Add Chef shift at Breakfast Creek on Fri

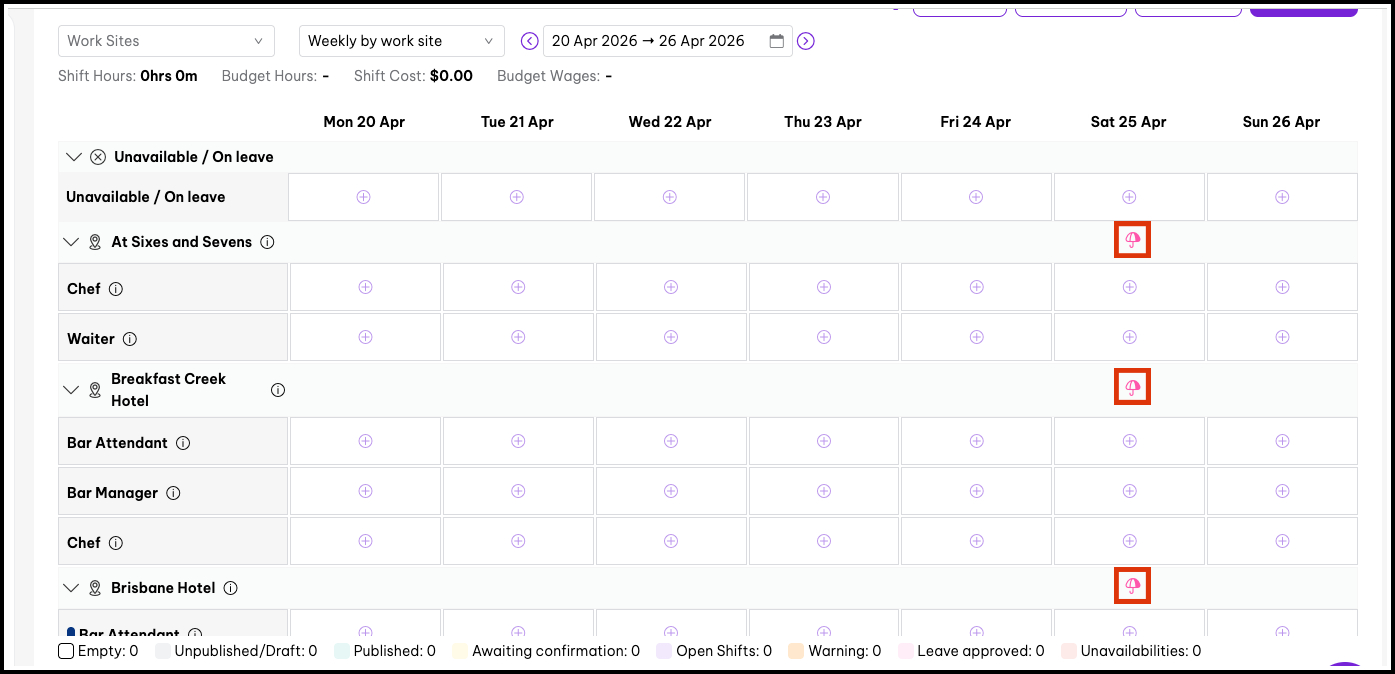(977, 541)
